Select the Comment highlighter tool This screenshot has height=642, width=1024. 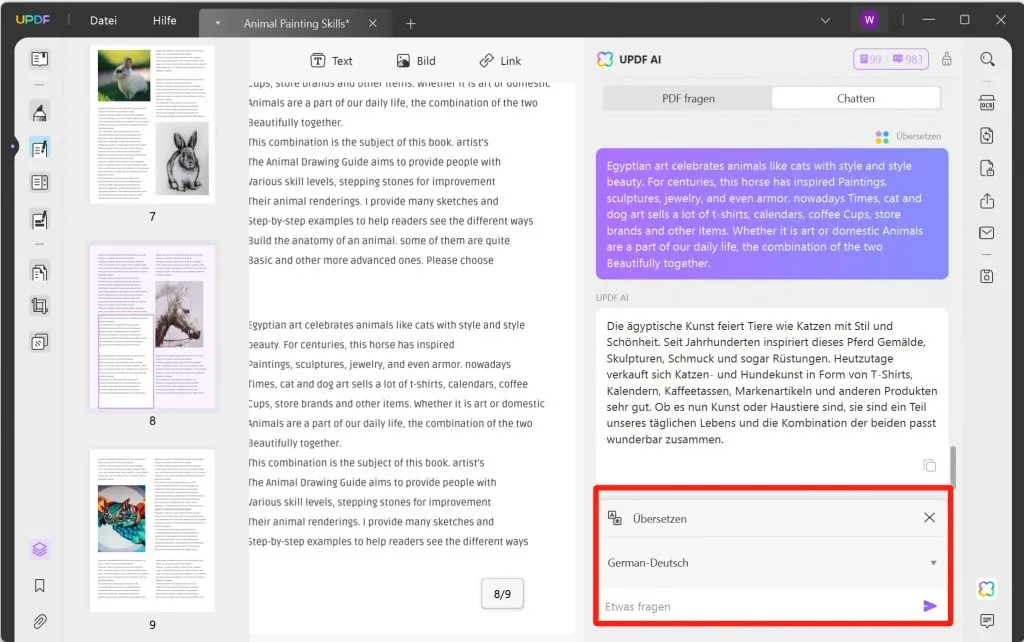pyautogui.click(x=39, y=112)
